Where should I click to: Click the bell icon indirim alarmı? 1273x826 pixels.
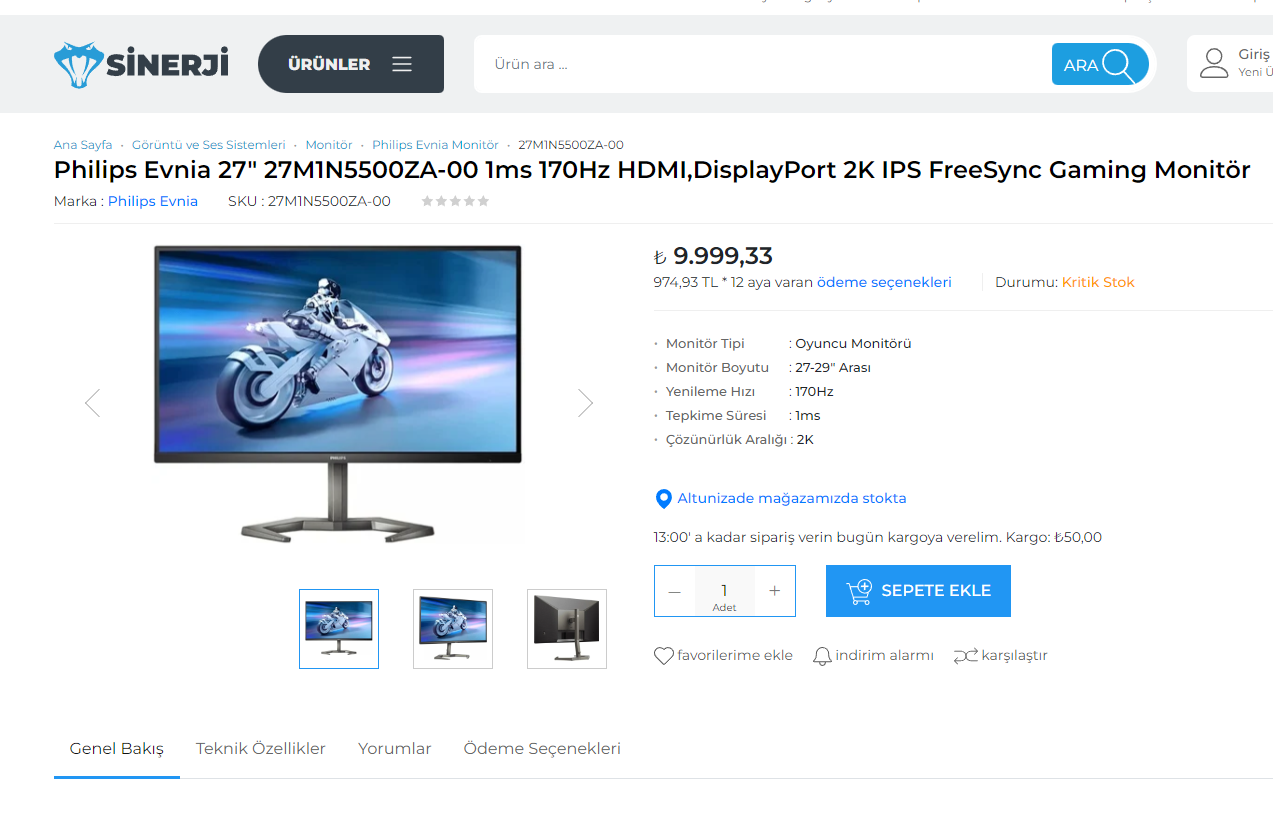point(822,656)
